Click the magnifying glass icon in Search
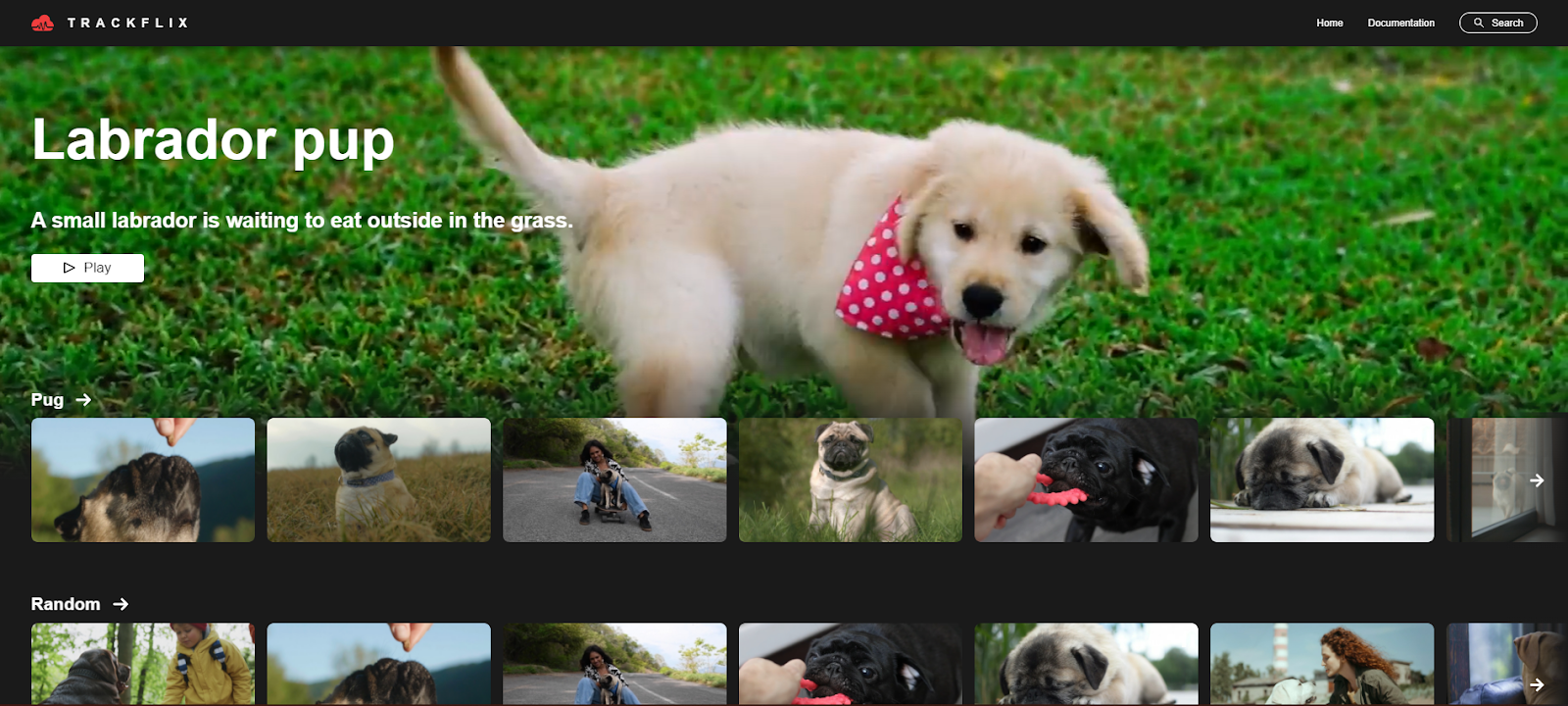The image size is (1568, 706). click(x=1479, y=23)
